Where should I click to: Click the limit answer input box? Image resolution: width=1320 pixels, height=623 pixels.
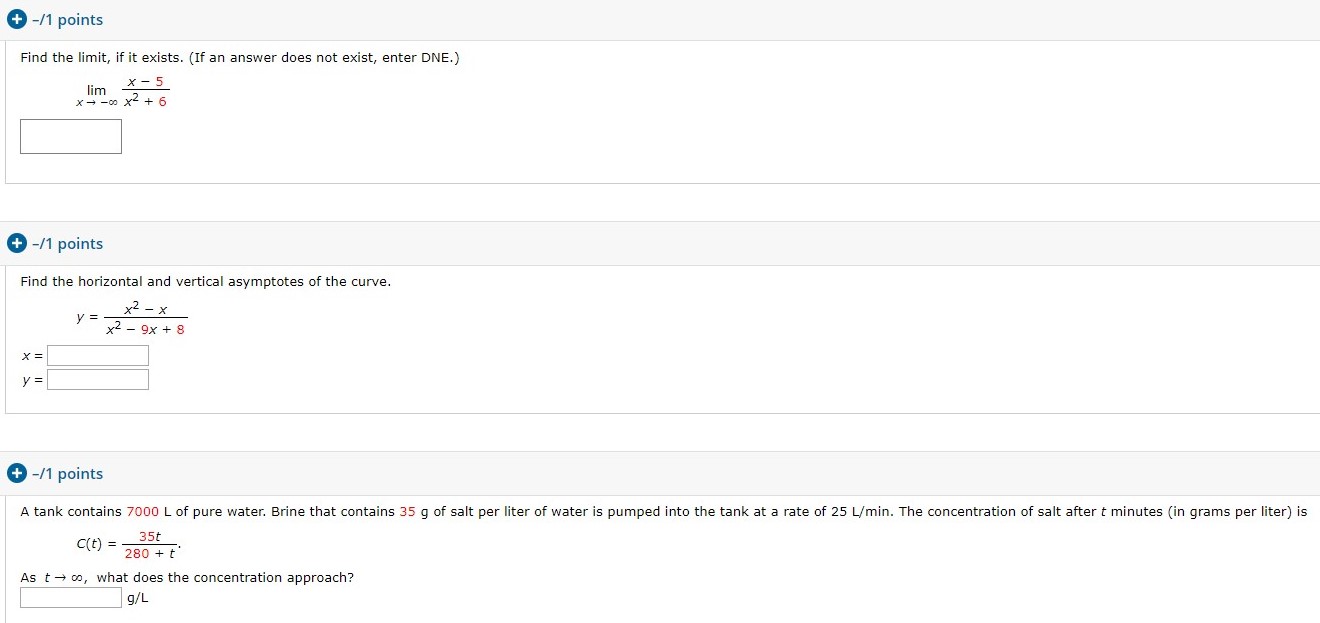click(x=70, y=136)
